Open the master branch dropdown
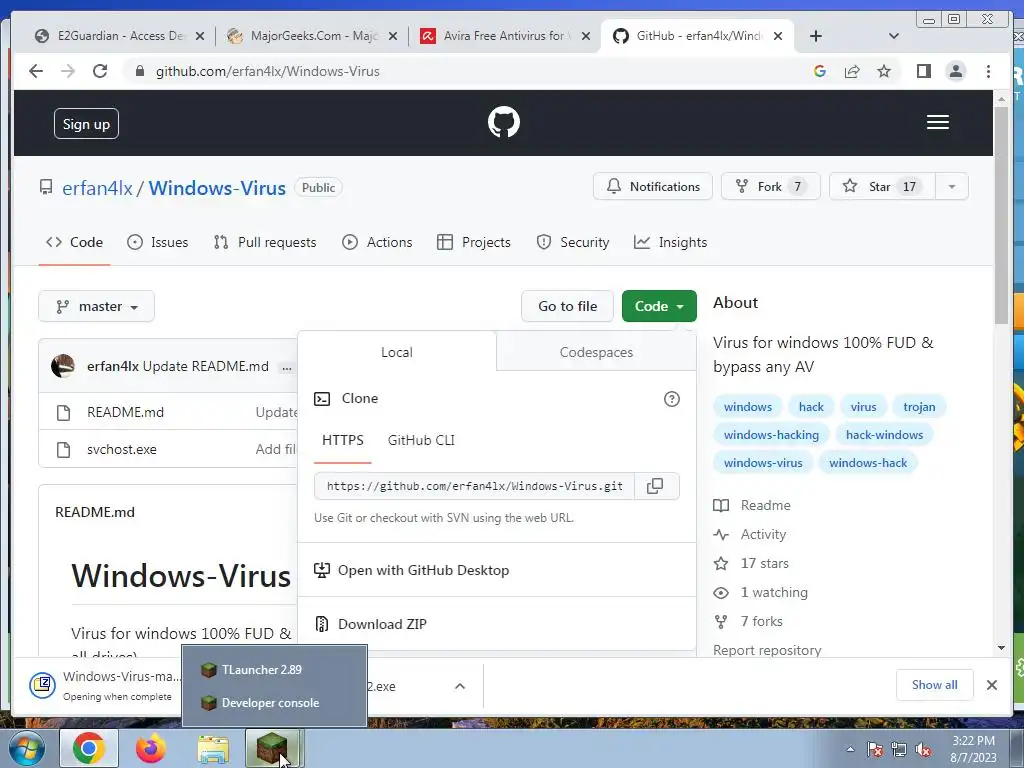The image size is (1024, 768). (x=97, y=306)
